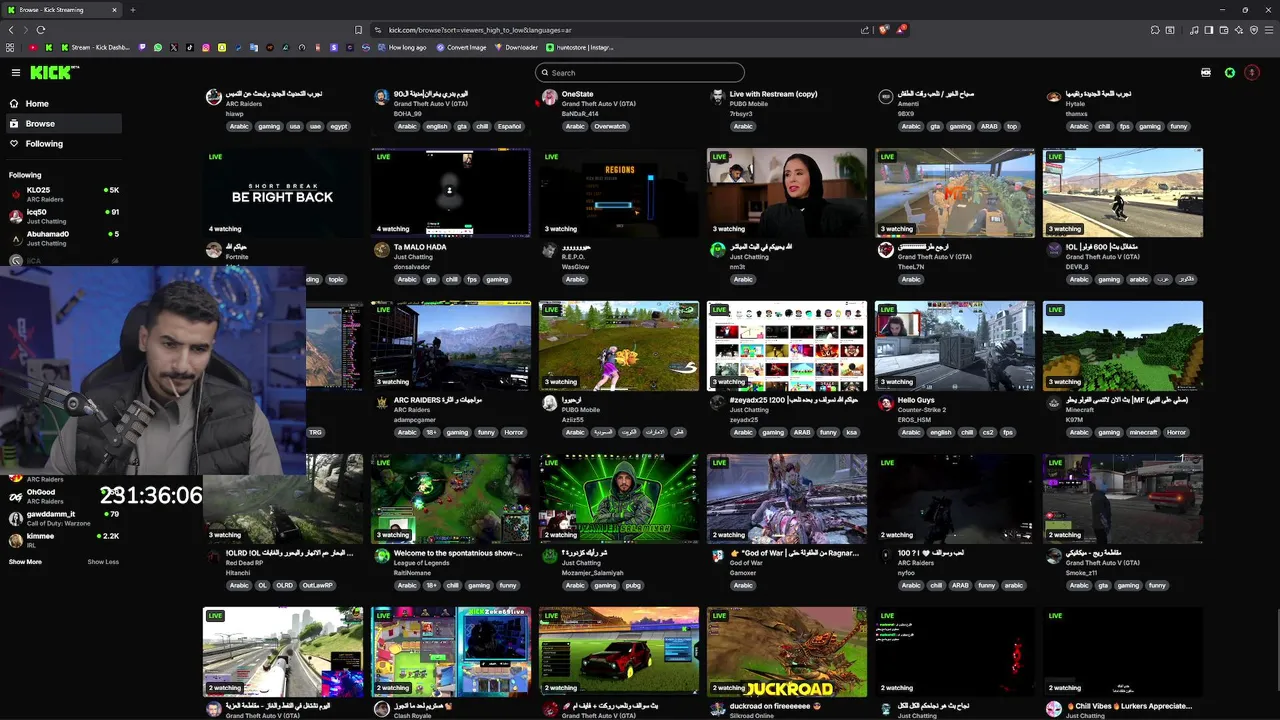Viewport: 1280px width, 720px height.
Task: Open the Chill Vibes Lurkers Appreciated stream
Action: point(1129,706)
